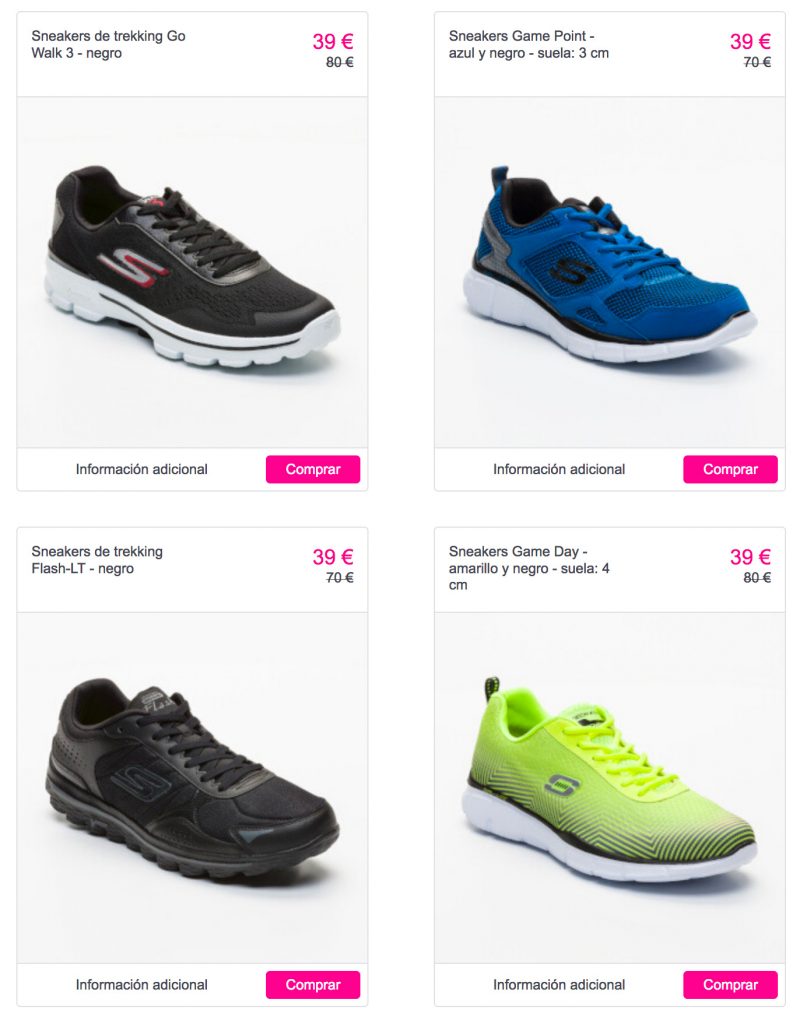
Task: Open the 'Sneakers de trekking Flash-LT - negro' title
Action: (x=97, y=560)
